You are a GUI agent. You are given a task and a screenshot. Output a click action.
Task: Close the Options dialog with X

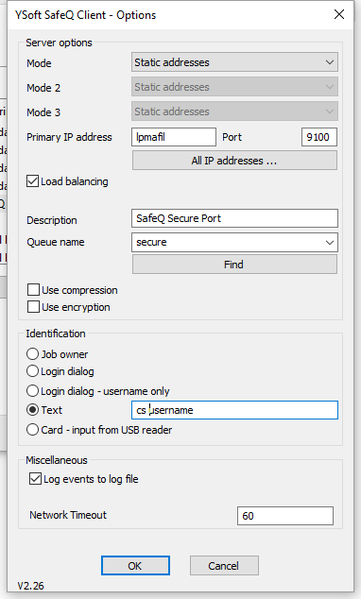tap(339, 15)
